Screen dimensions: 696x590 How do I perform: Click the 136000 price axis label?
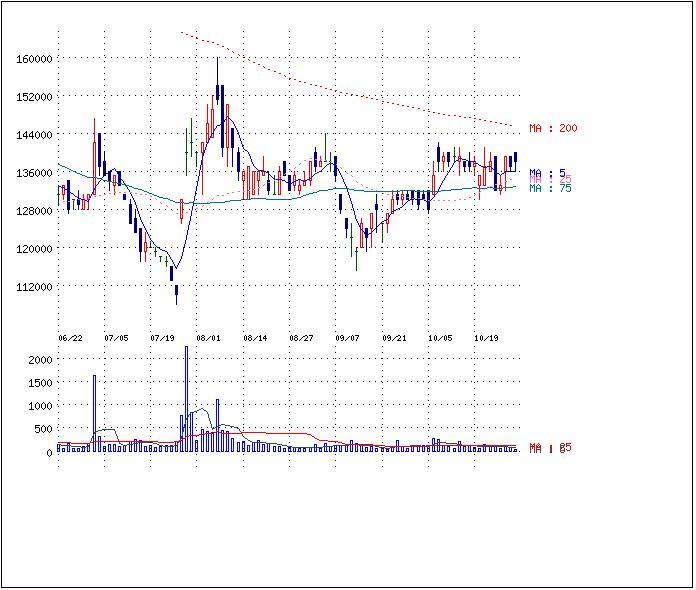click(34, 173)
